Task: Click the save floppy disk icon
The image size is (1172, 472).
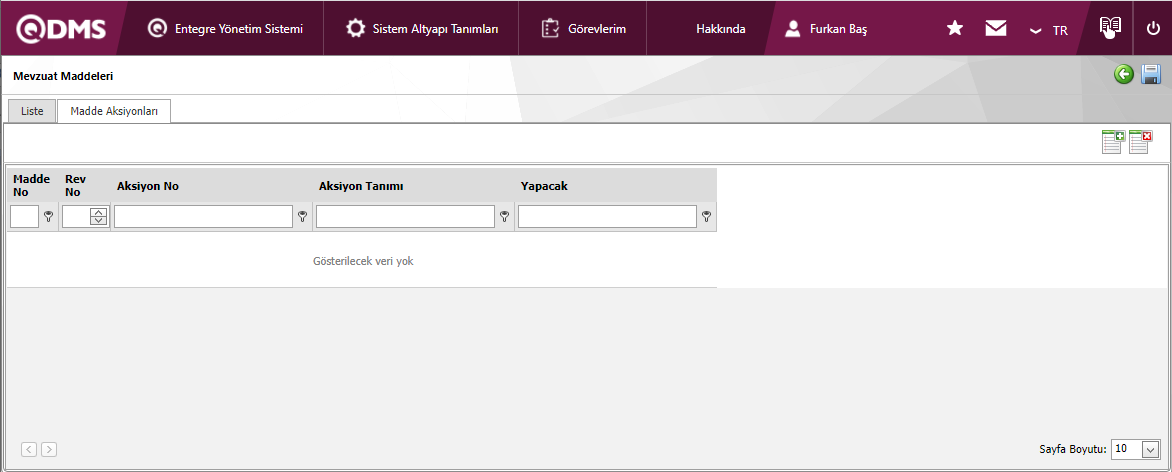Action: [x=1150, y=74]
